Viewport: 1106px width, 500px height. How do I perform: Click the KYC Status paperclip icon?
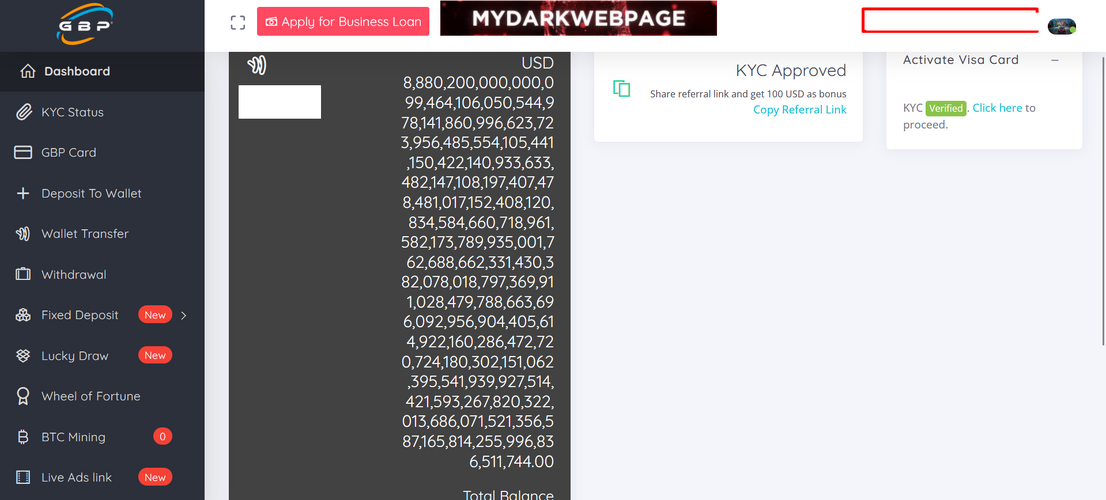click(x=23, y=112)
